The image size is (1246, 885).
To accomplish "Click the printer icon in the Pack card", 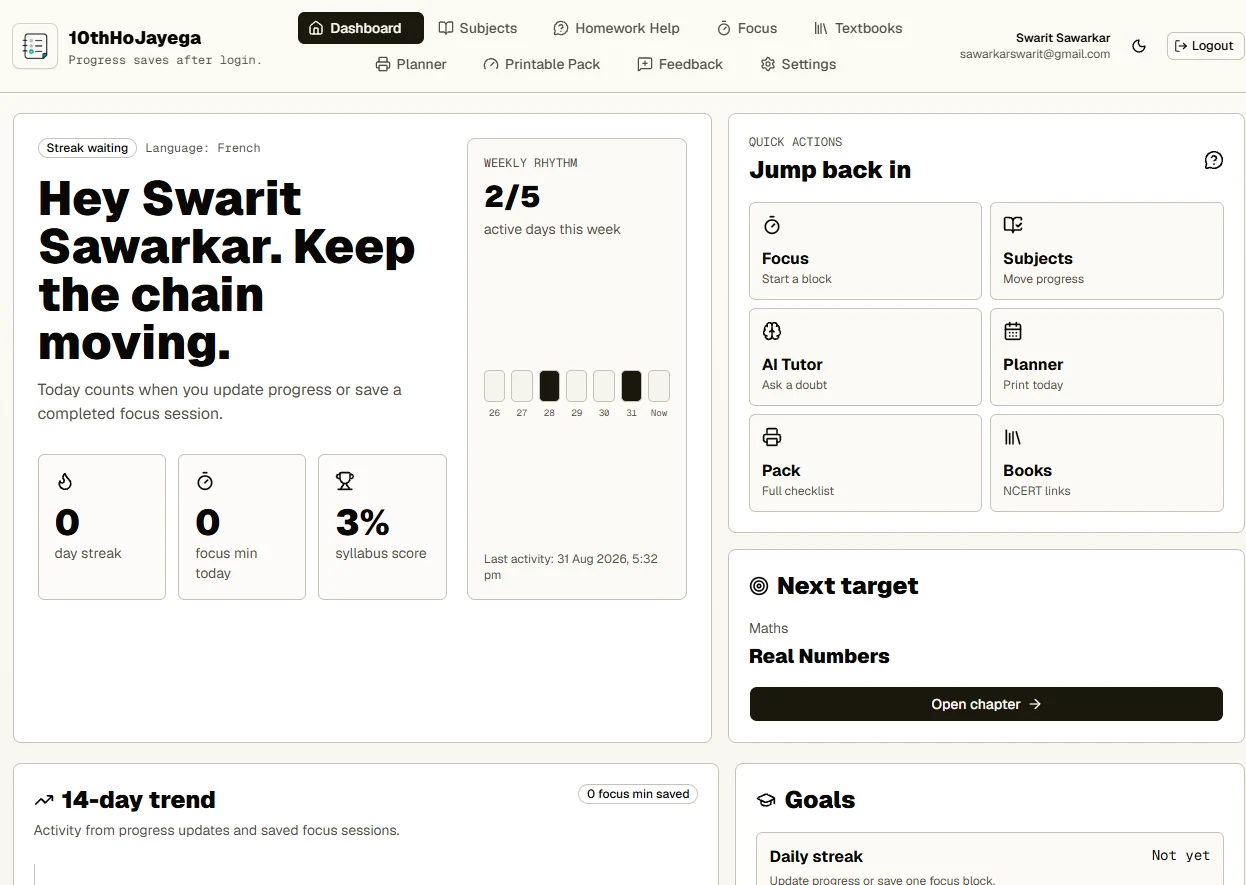I will (772, 437).
